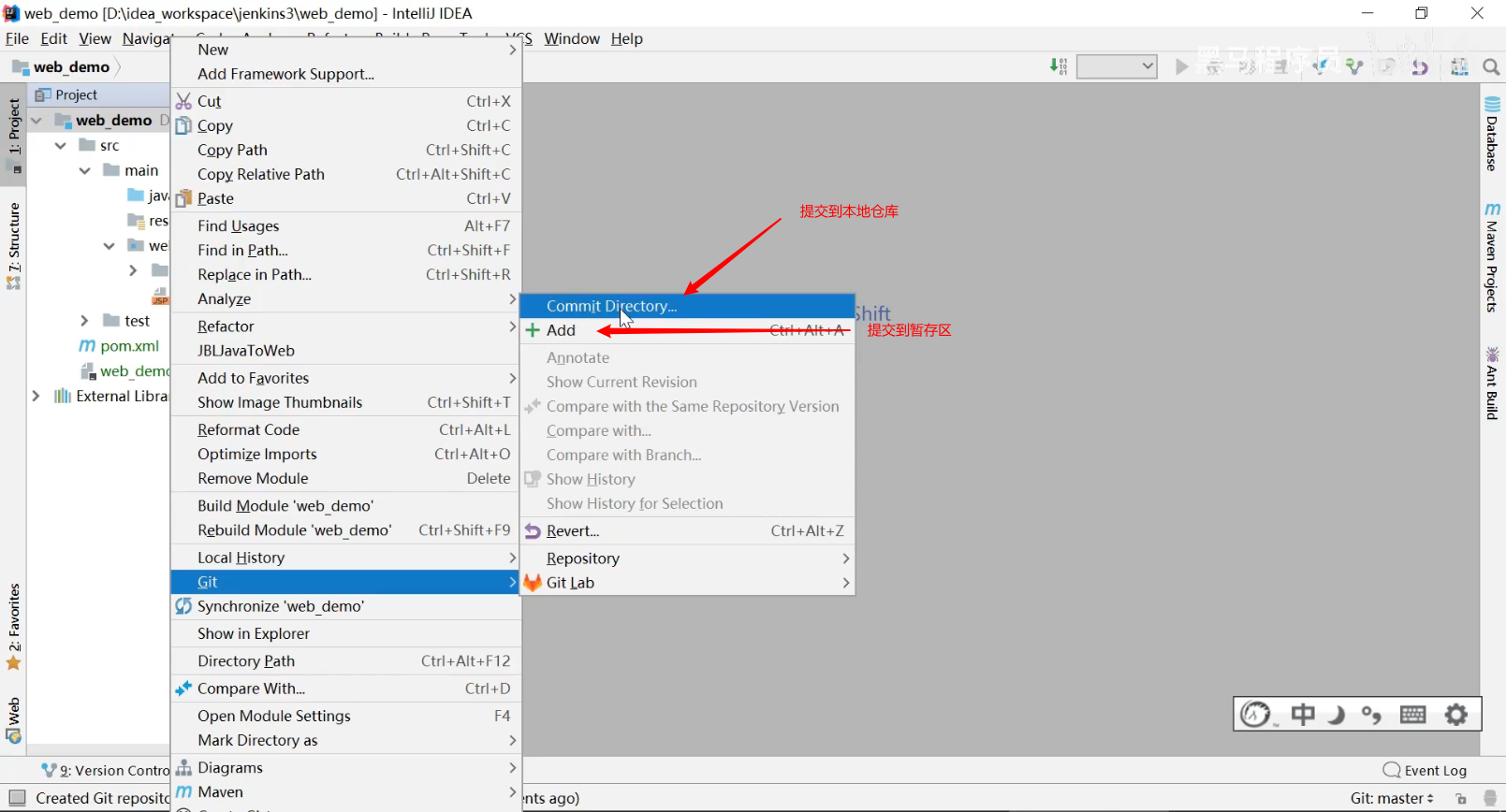Viewport: 1506px width, 812px height.
Task: Choose Show in Explorer entry
Action: pyautogui.click(x=345, y=634)
